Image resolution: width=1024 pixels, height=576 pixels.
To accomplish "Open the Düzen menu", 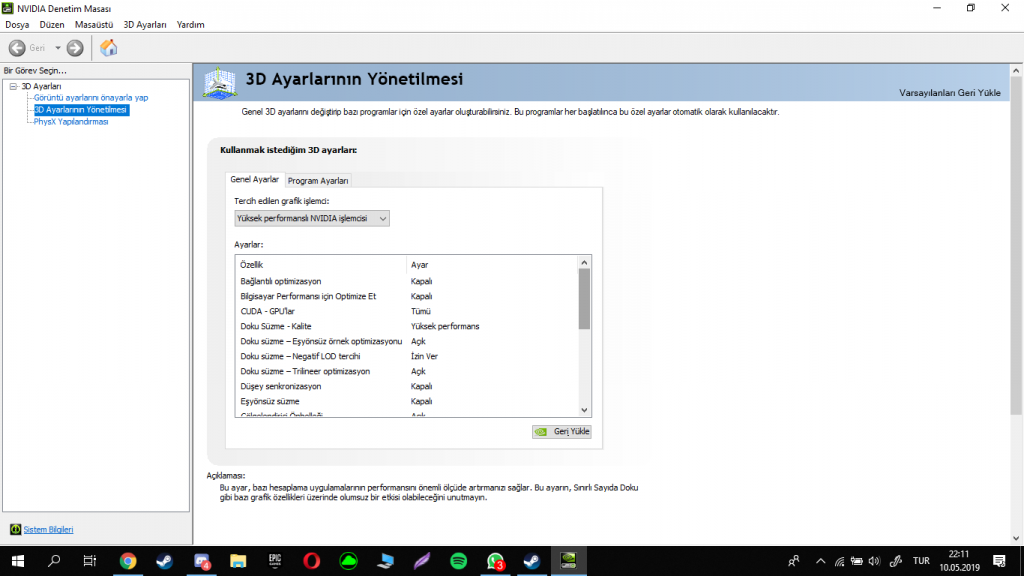I will [x=52, y=25].
